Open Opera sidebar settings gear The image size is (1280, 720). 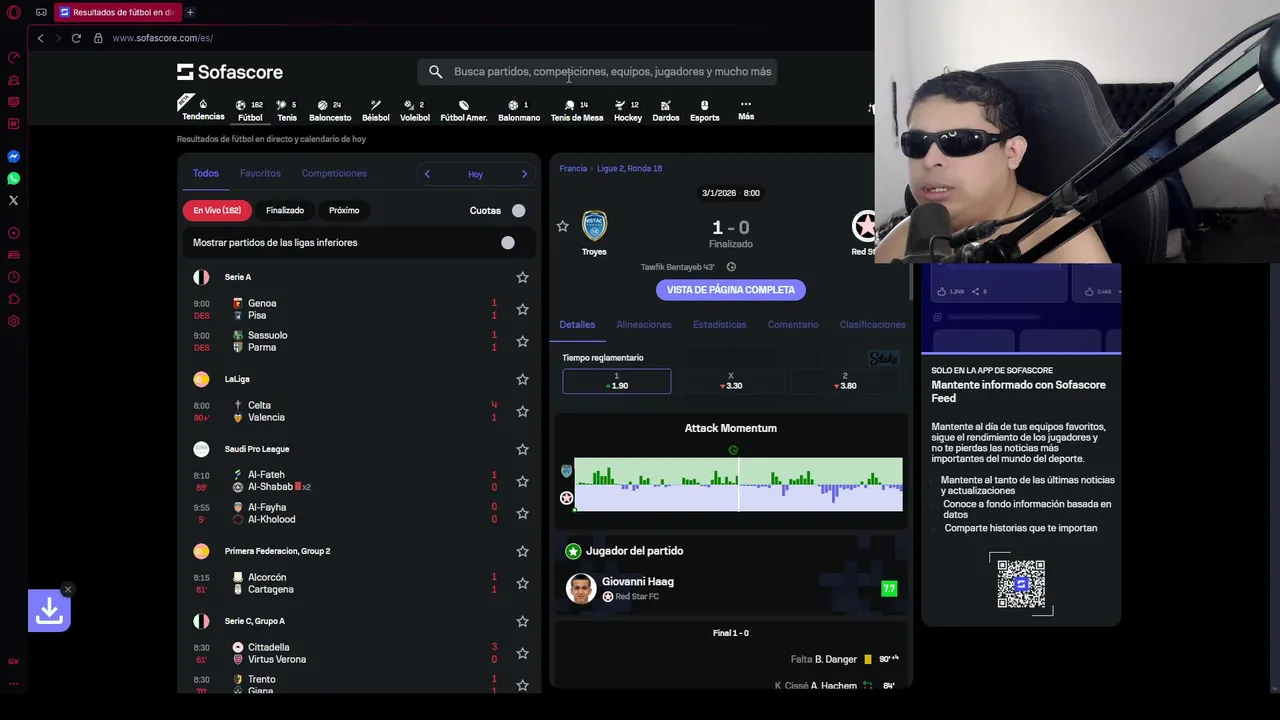[13, 321]
